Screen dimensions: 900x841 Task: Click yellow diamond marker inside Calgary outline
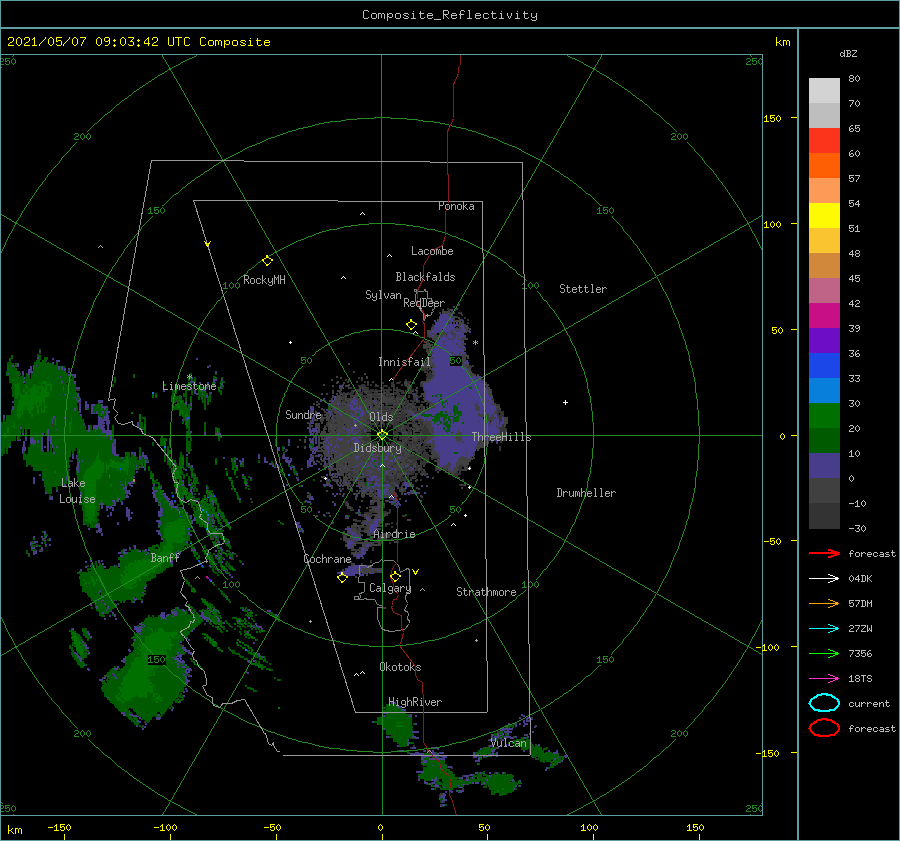395,576
